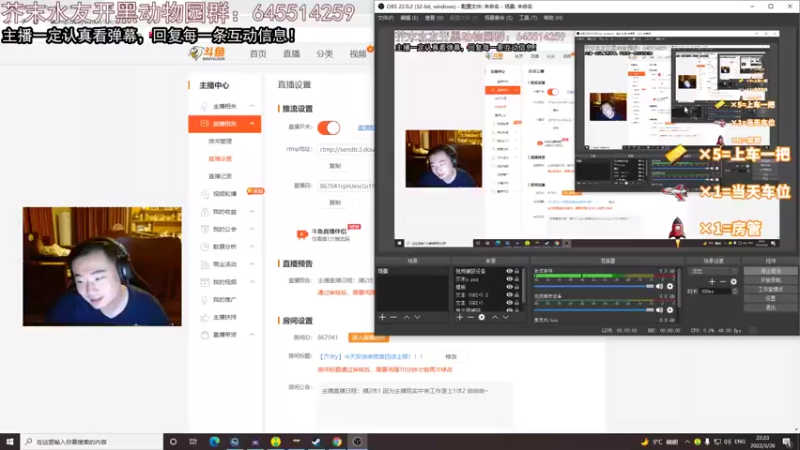800x450 pixels.
Task: Click the 停止推流 stop streaming button
Action: pos(770,271)
